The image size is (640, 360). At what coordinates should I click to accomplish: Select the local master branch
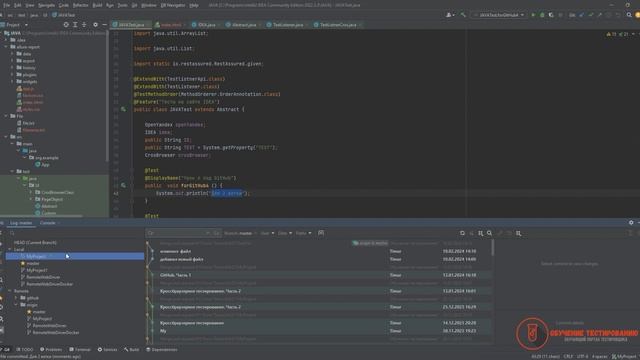[x=33, y=263]
